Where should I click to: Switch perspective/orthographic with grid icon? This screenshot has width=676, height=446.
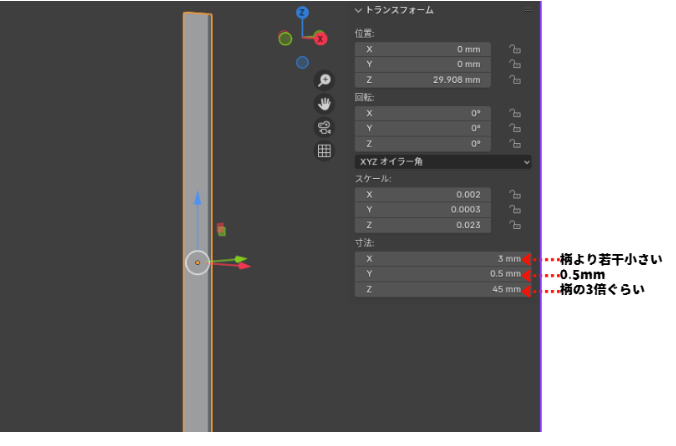[324, 151]
